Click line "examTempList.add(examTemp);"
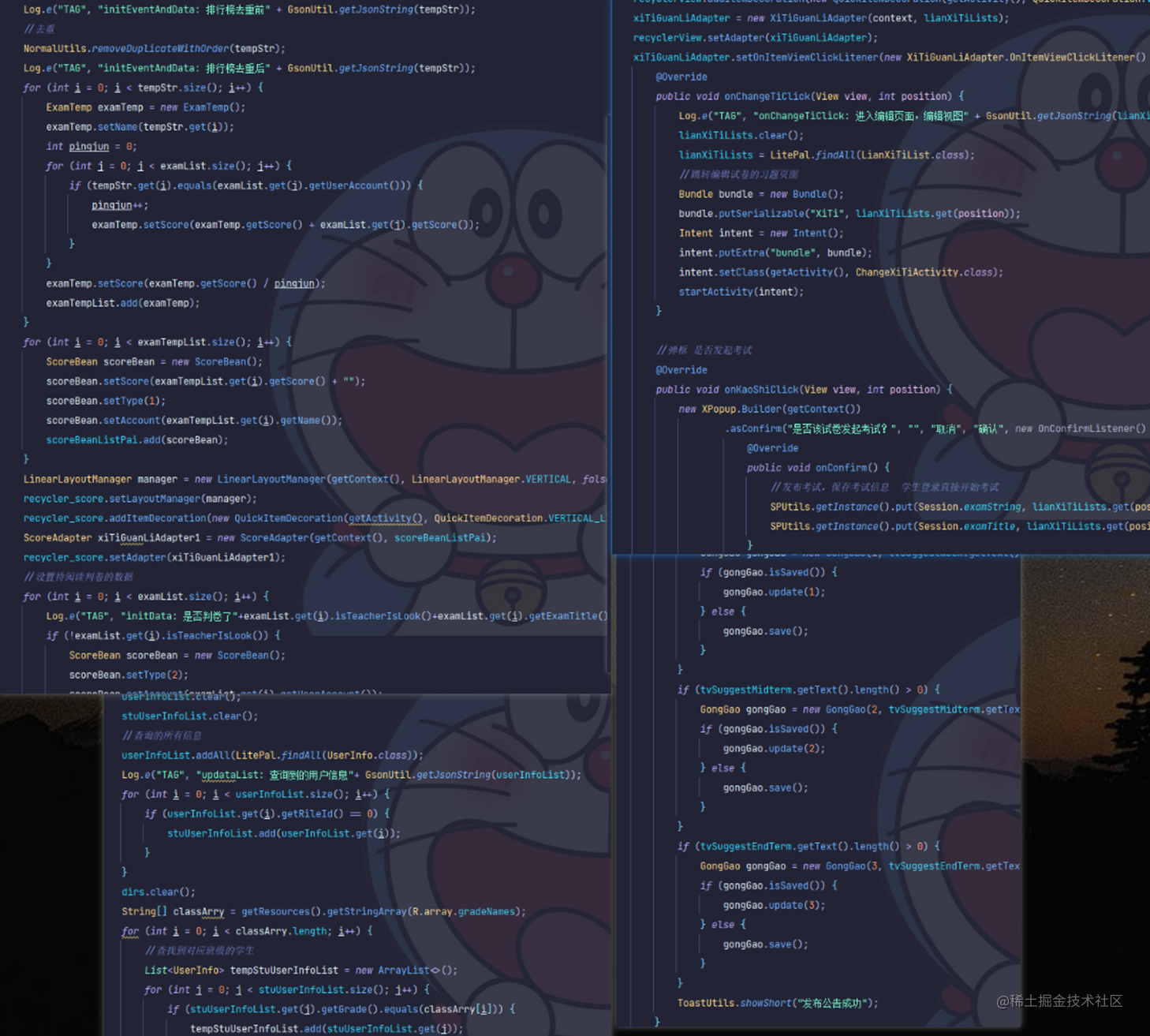 coord(123,303)
